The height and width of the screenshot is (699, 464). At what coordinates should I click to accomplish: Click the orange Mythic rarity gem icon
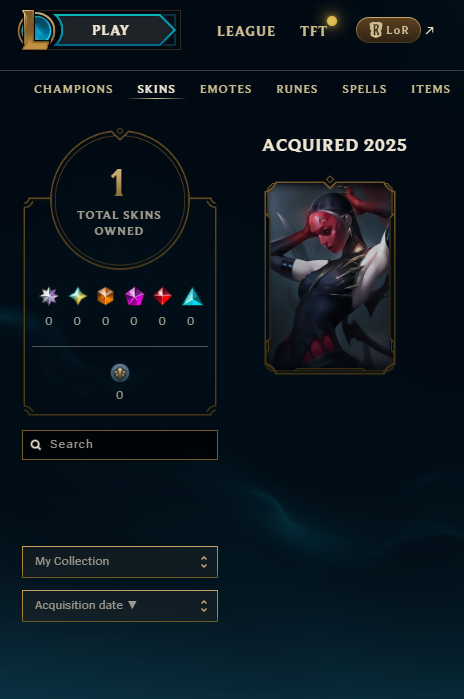point(106,296)
